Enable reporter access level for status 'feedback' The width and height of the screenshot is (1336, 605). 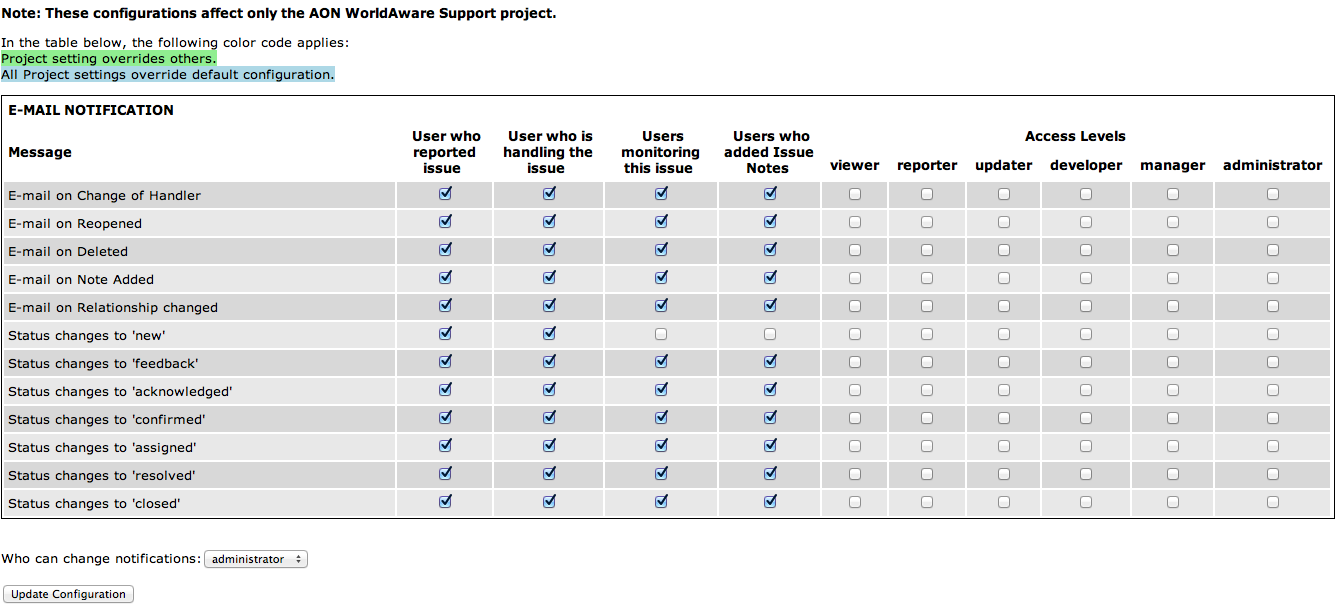coord(927,363)
